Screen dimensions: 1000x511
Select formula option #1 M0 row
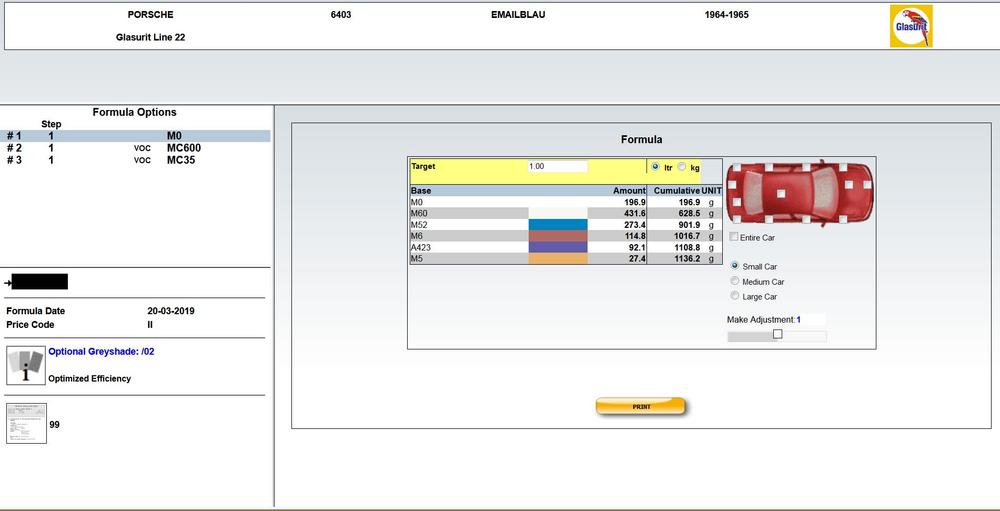pos(135,136)
